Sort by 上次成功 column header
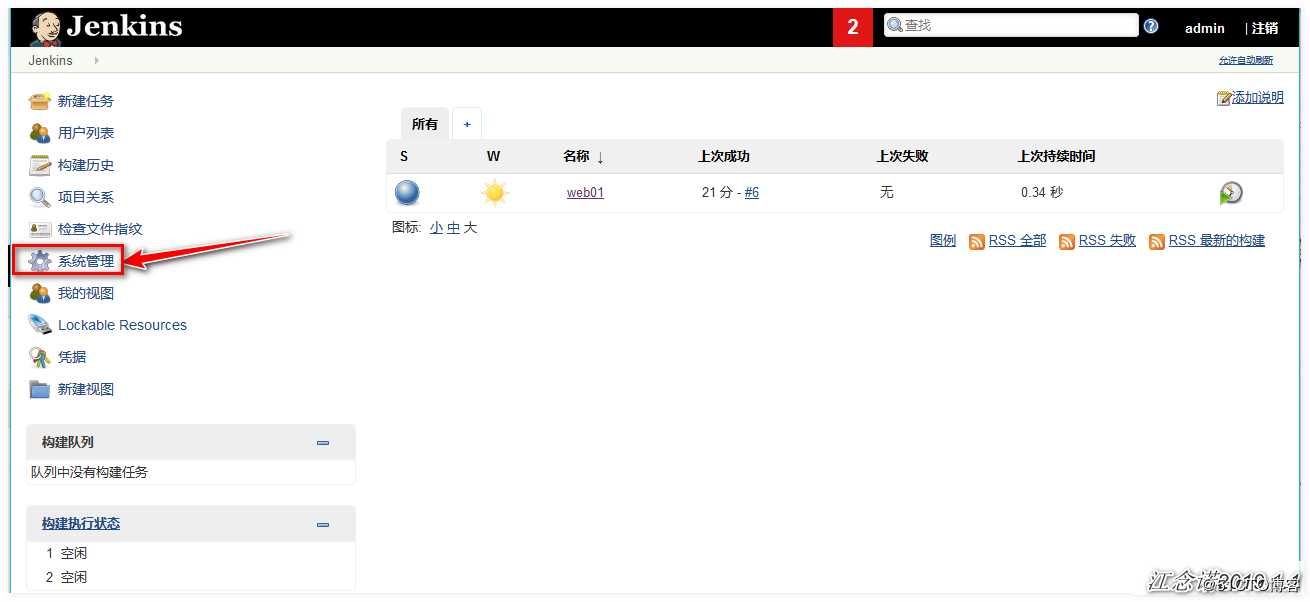Viewport: 1310px width, 602px height. pos(724,157)
